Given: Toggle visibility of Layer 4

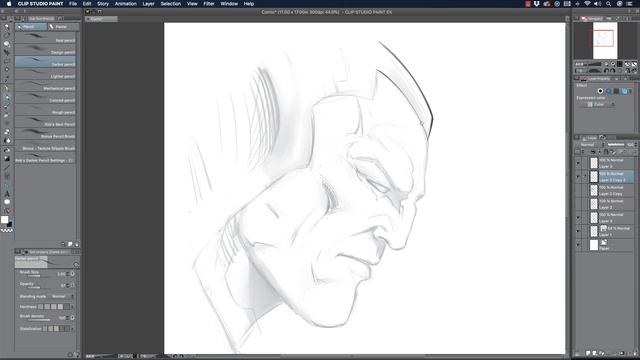Looking at the screenshot, I should coord(578,218).
